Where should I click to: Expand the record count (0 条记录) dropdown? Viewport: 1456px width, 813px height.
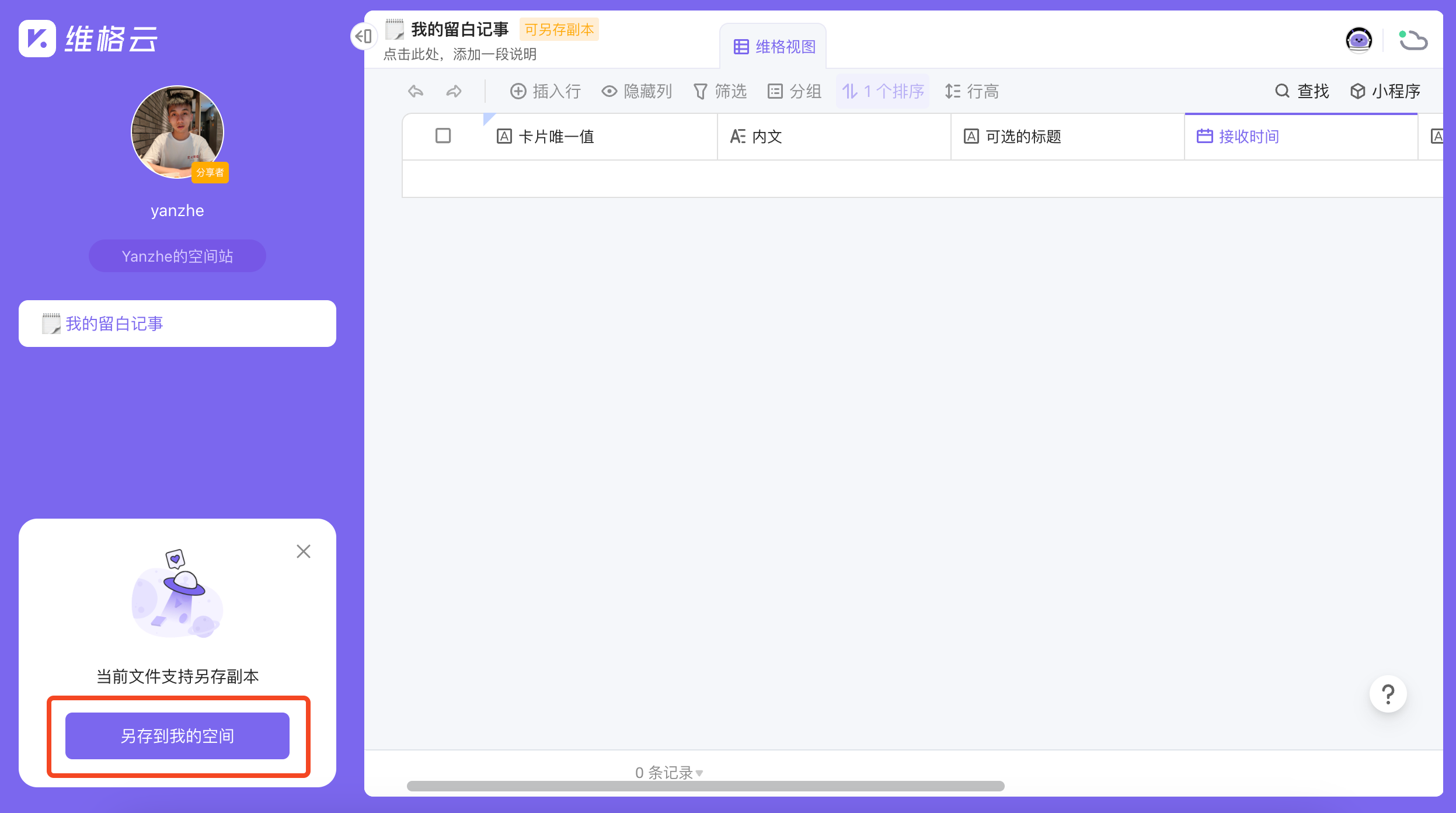click(667, 772)
